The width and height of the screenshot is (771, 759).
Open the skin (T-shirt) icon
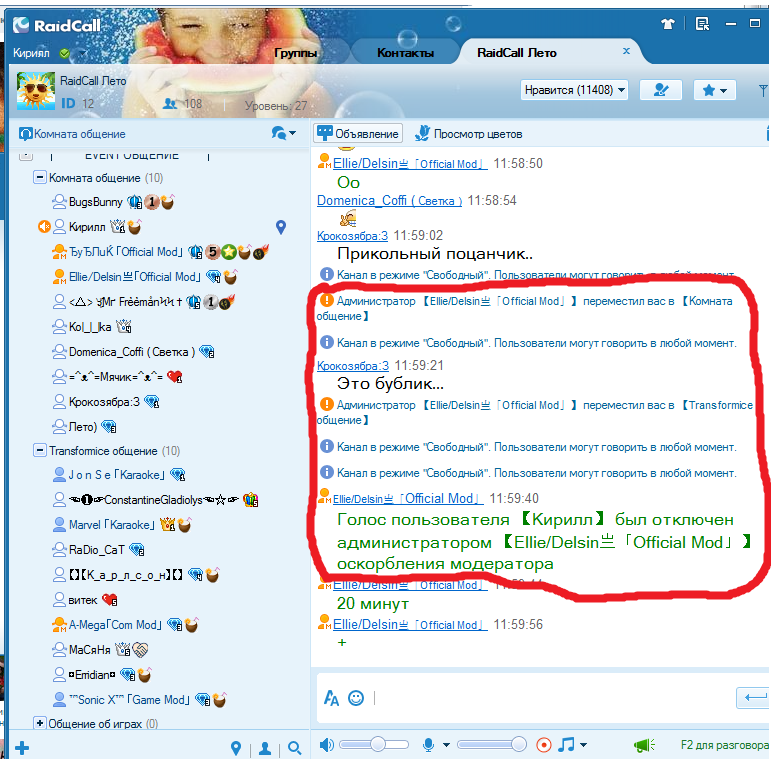click(x=668, y=24)
